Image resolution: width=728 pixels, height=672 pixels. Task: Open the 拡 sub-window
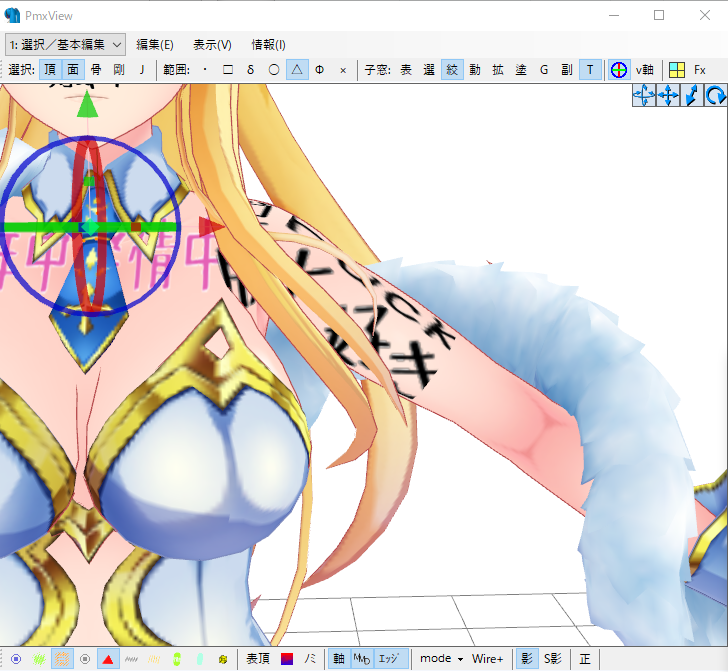(498, 70)
